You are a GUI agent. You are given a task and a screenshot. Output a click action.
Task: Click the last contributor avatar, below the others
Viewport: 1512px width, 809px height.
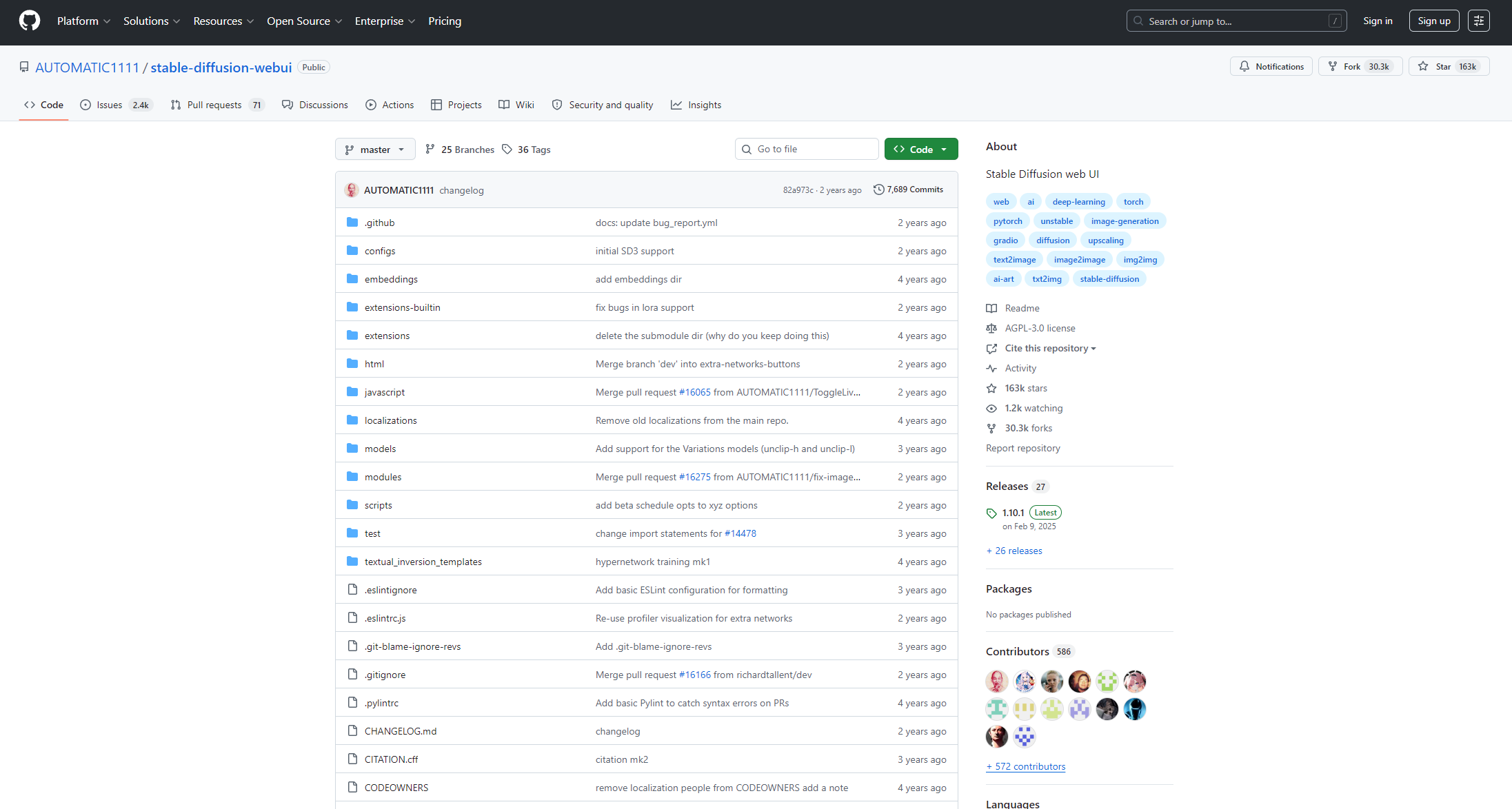[1025, 737]
